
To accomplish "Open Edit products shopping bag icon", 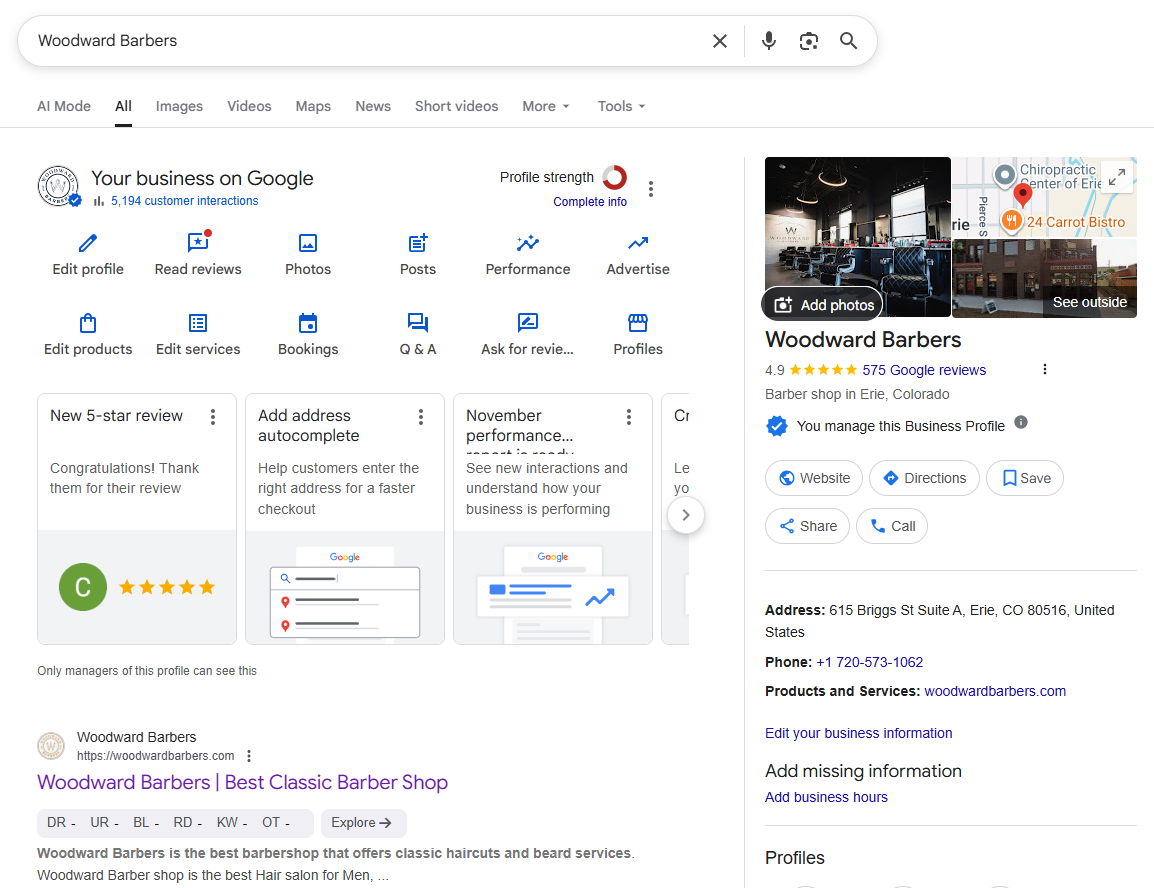I will (88, 323).
